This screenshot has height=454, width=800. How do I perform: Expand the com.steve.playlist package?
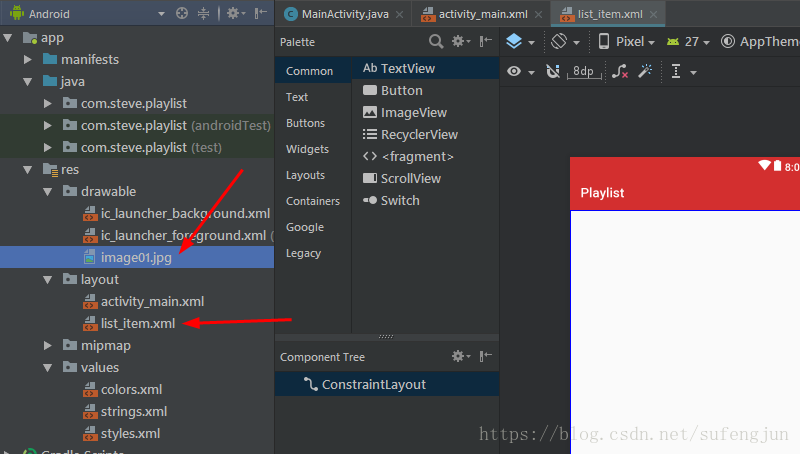(x=47, y=104)
